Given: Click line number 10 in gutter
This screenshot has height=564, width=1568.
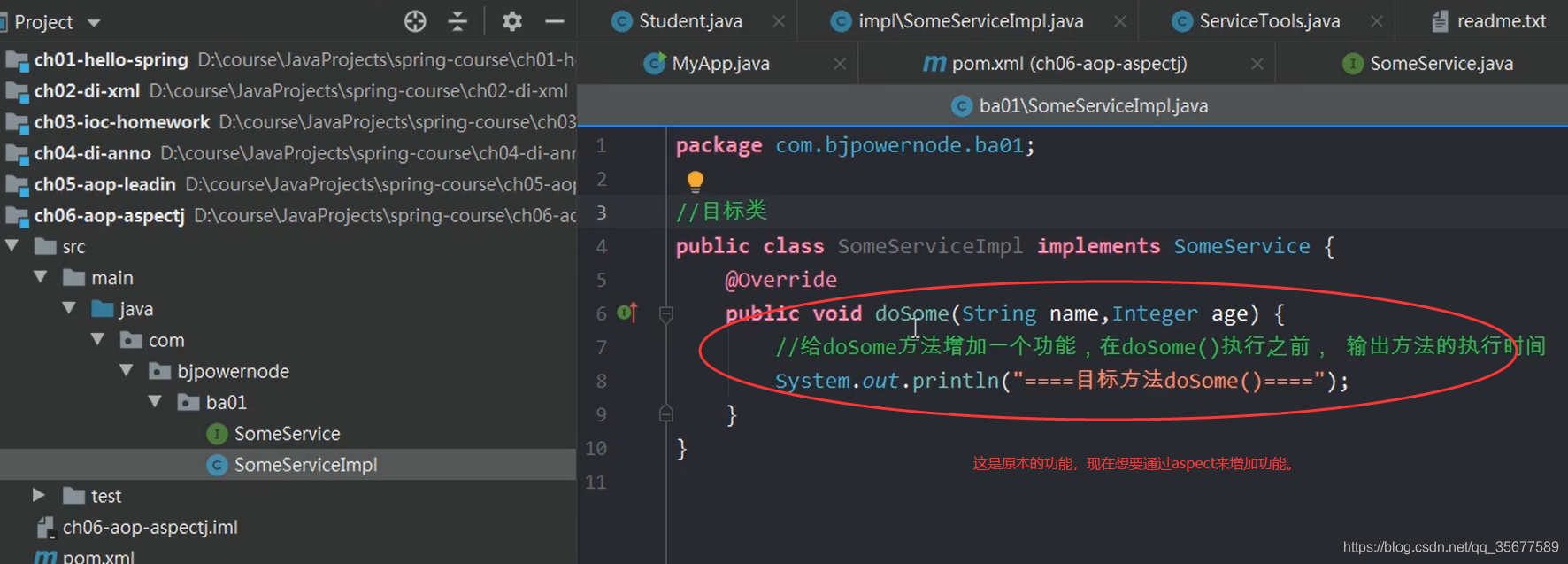Looking at the screenshot, I should 596,448.
